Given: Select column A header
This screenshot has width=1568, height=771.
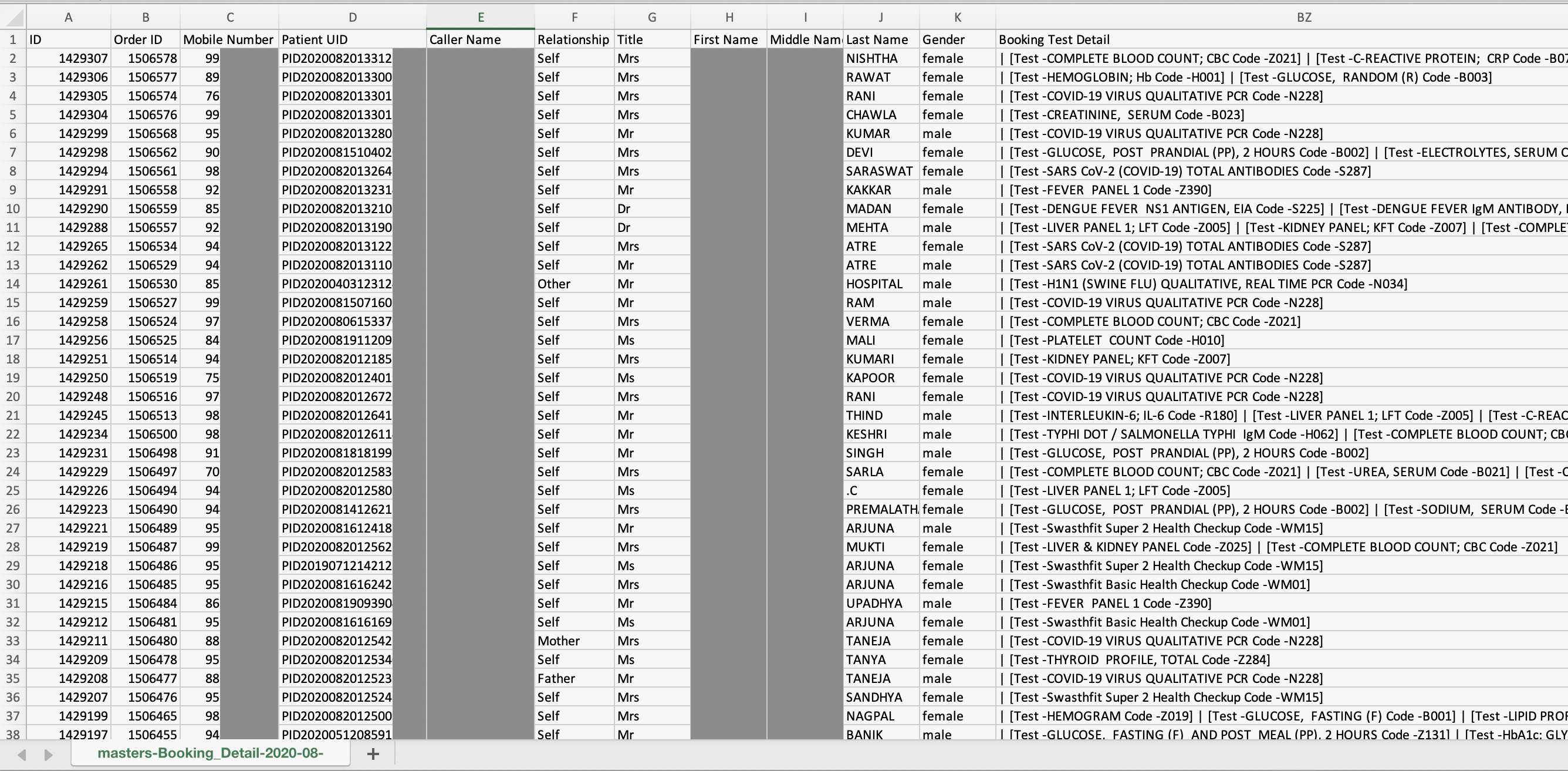Looking at the screenshot, I should tap(68, 17).
